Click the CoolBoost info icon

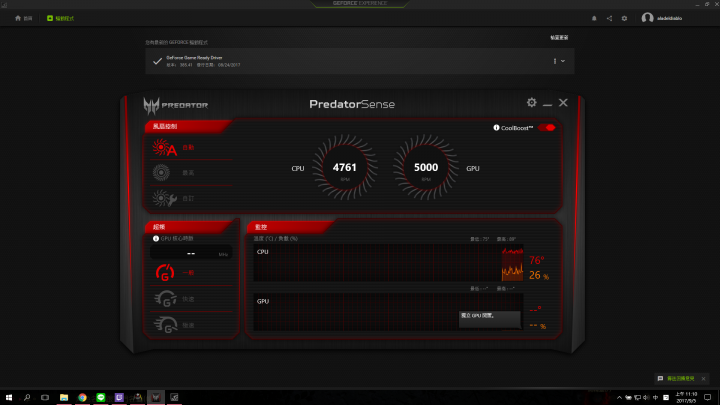point(496,128)
